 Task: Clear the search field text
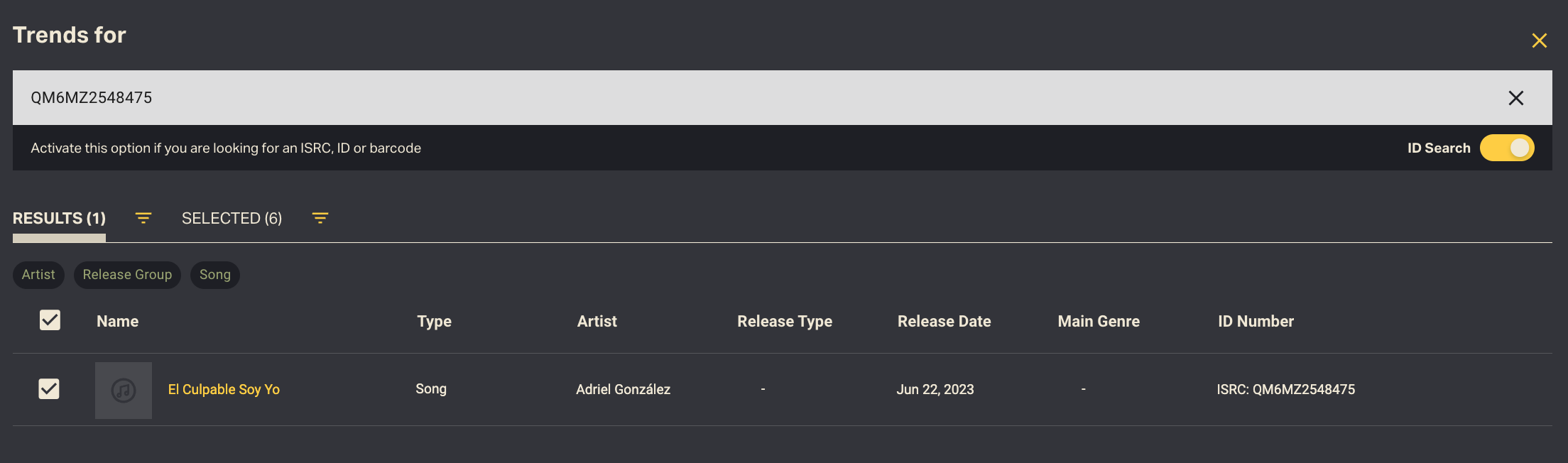(1515, 98)
